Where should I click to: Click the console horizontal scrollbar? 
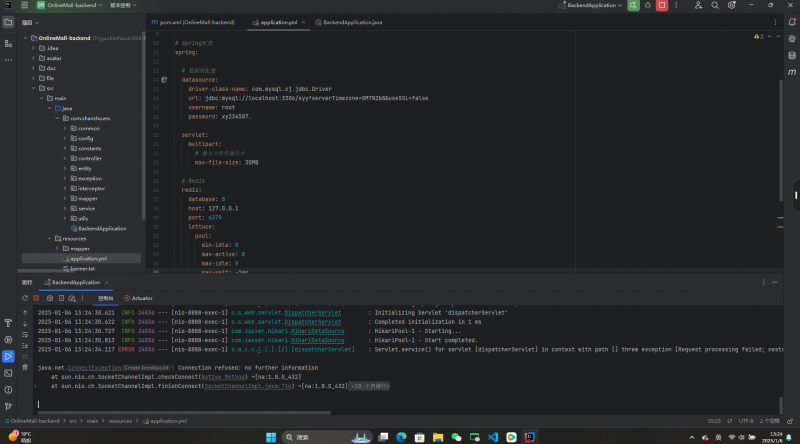coord(184,412)
